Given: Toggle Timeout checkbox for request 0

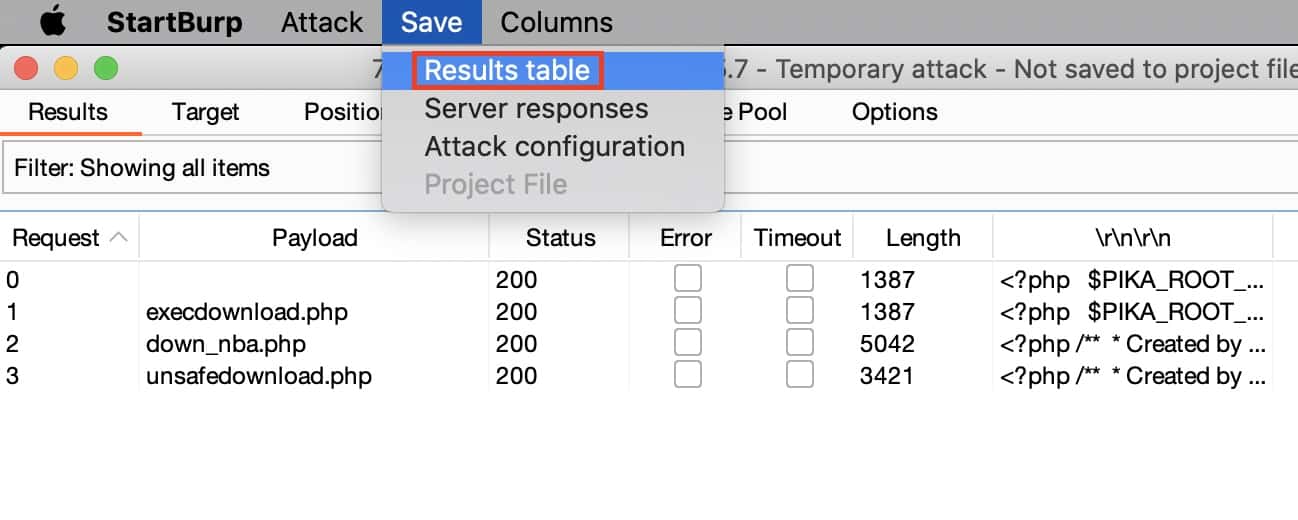Looking at the screenshot, I should (799, 279).
